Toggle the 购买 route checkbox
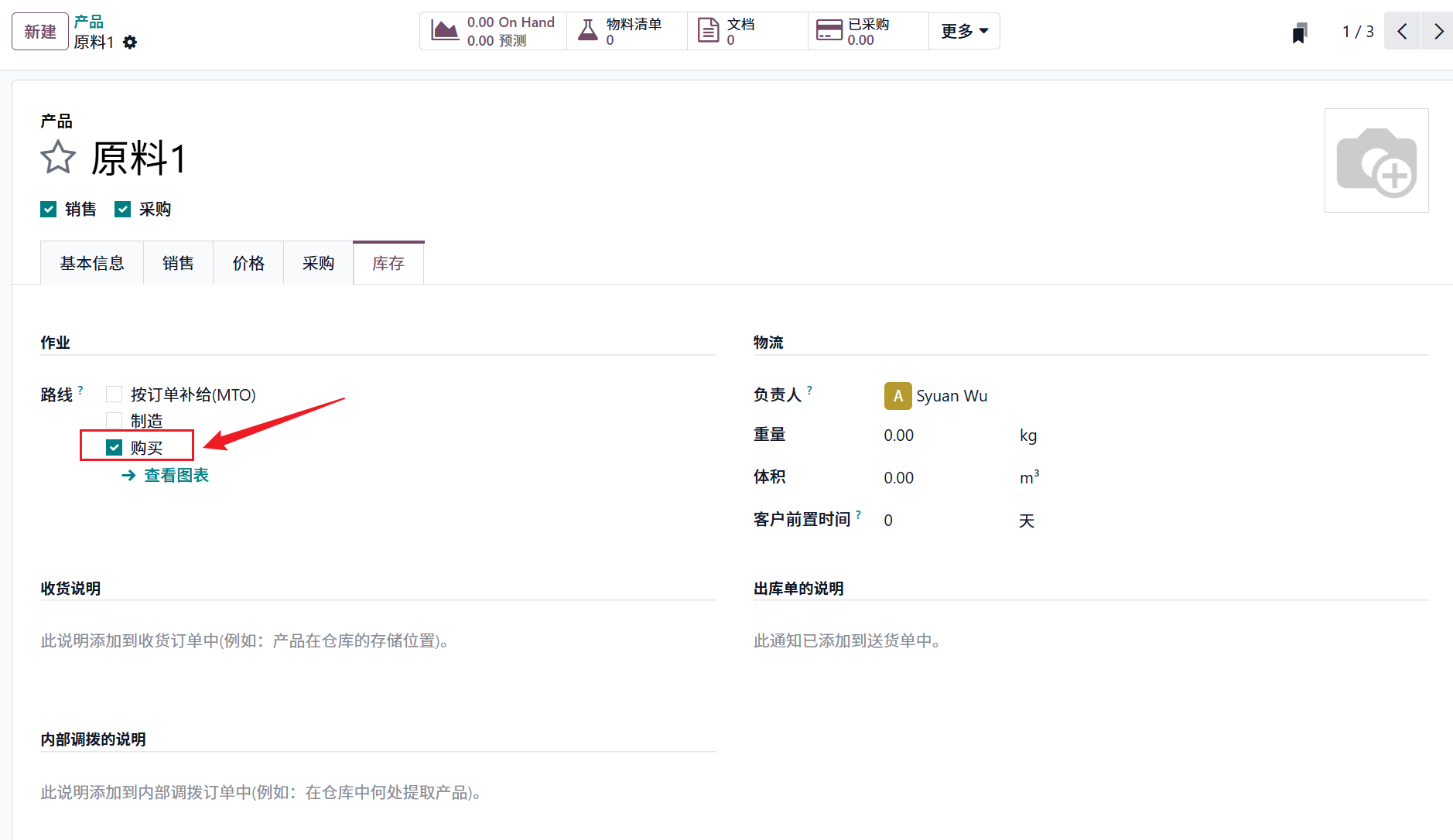Screen dimensions: 1453x840 [115, 448]
